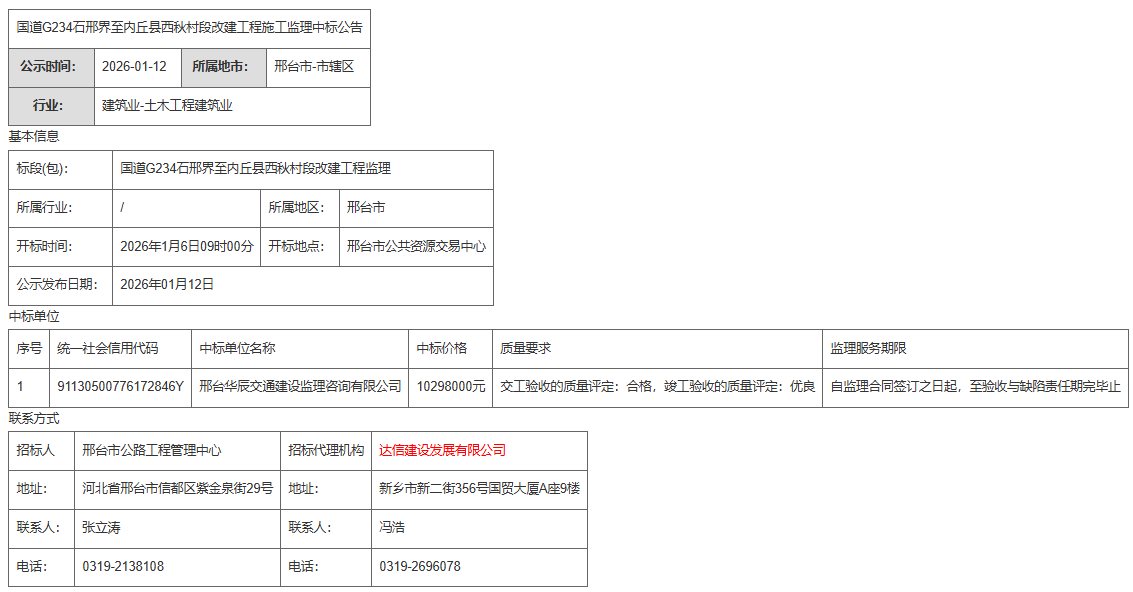Click the tenderer address 河北省邢台市信都区紫金泉街29号
Viewport: 1133px width, 592px height.
(x=177, y=488)
